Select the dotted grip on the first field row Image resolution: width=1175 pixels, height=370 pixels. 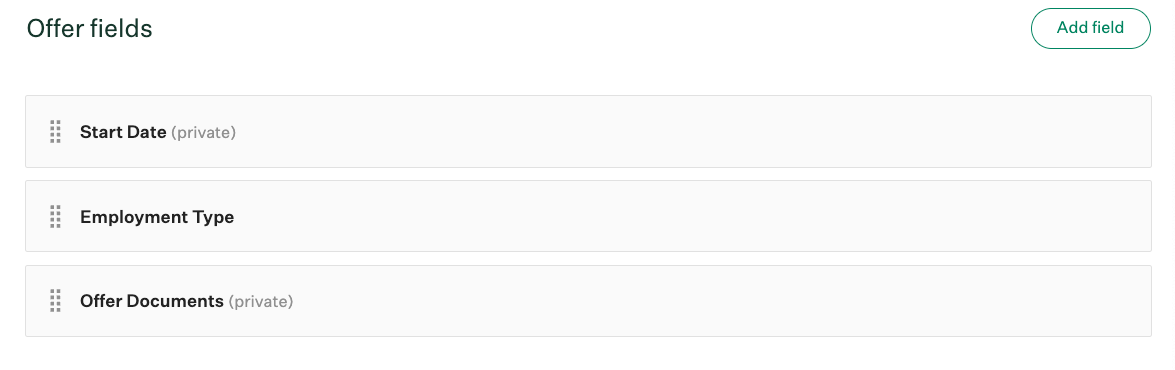point(55,132)
